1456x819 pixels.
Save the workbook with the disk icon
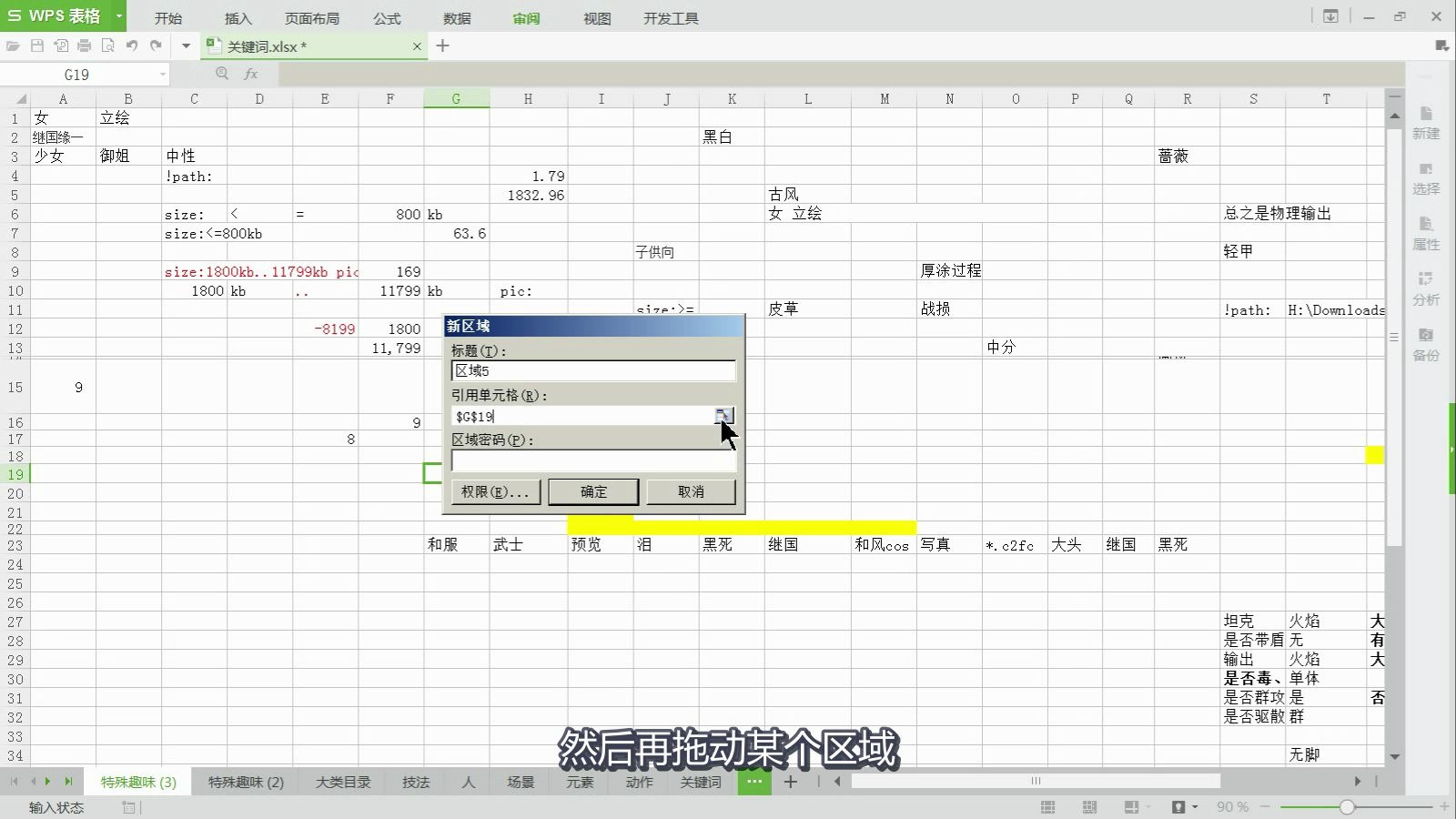(x=37, y=45)
